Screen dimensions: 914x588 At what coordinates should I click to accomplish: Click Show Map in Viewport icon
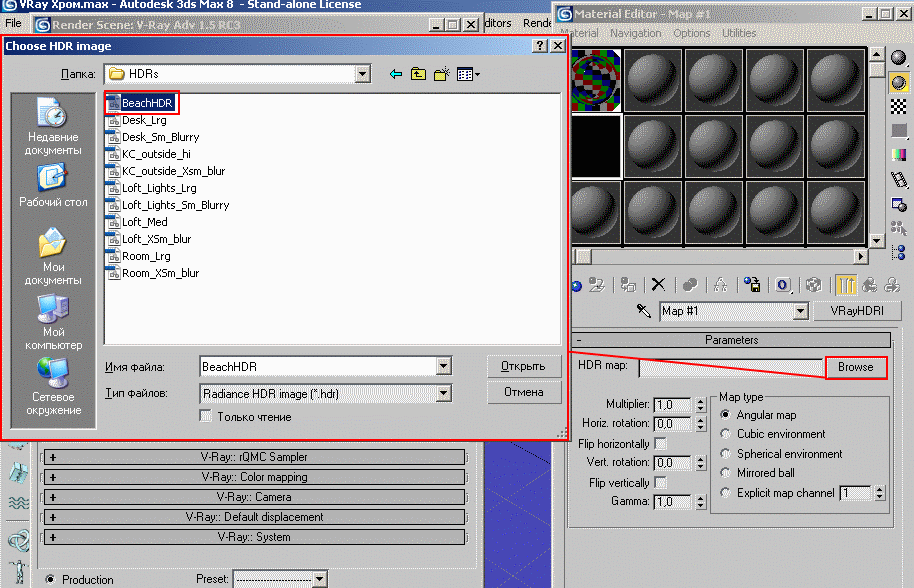point(814,285)
